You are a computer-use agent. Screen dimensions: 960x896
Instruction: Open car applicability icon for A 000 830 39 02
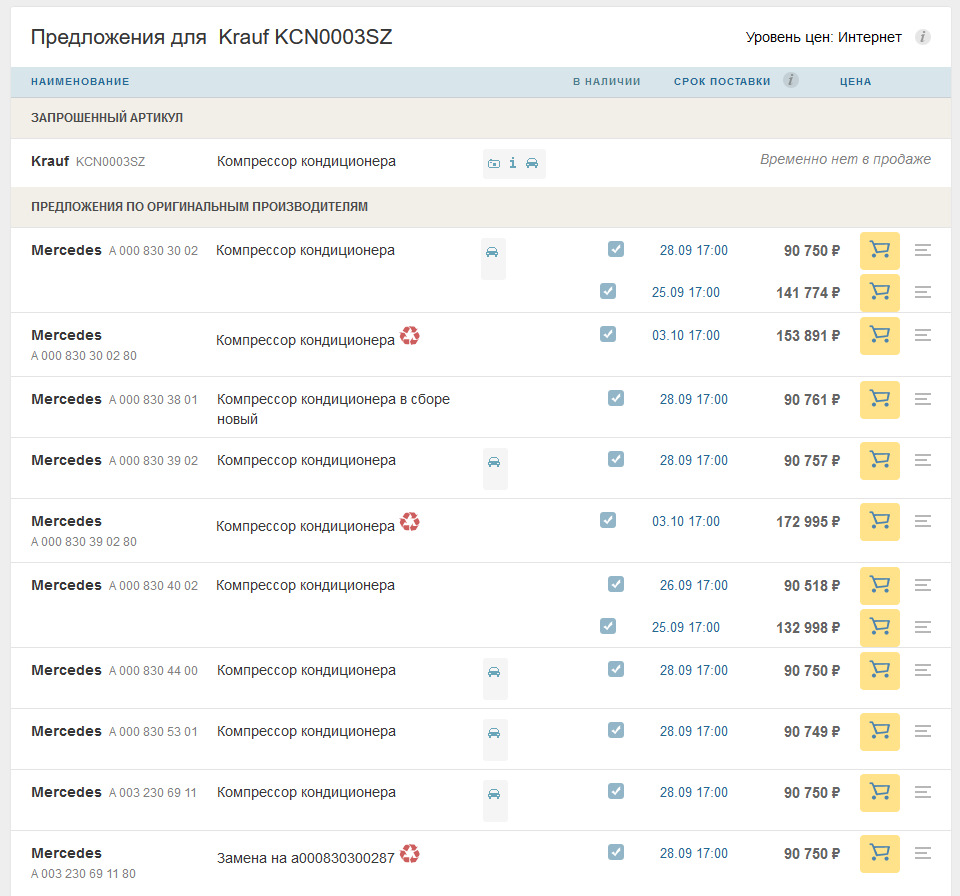[x=494, y=462]
